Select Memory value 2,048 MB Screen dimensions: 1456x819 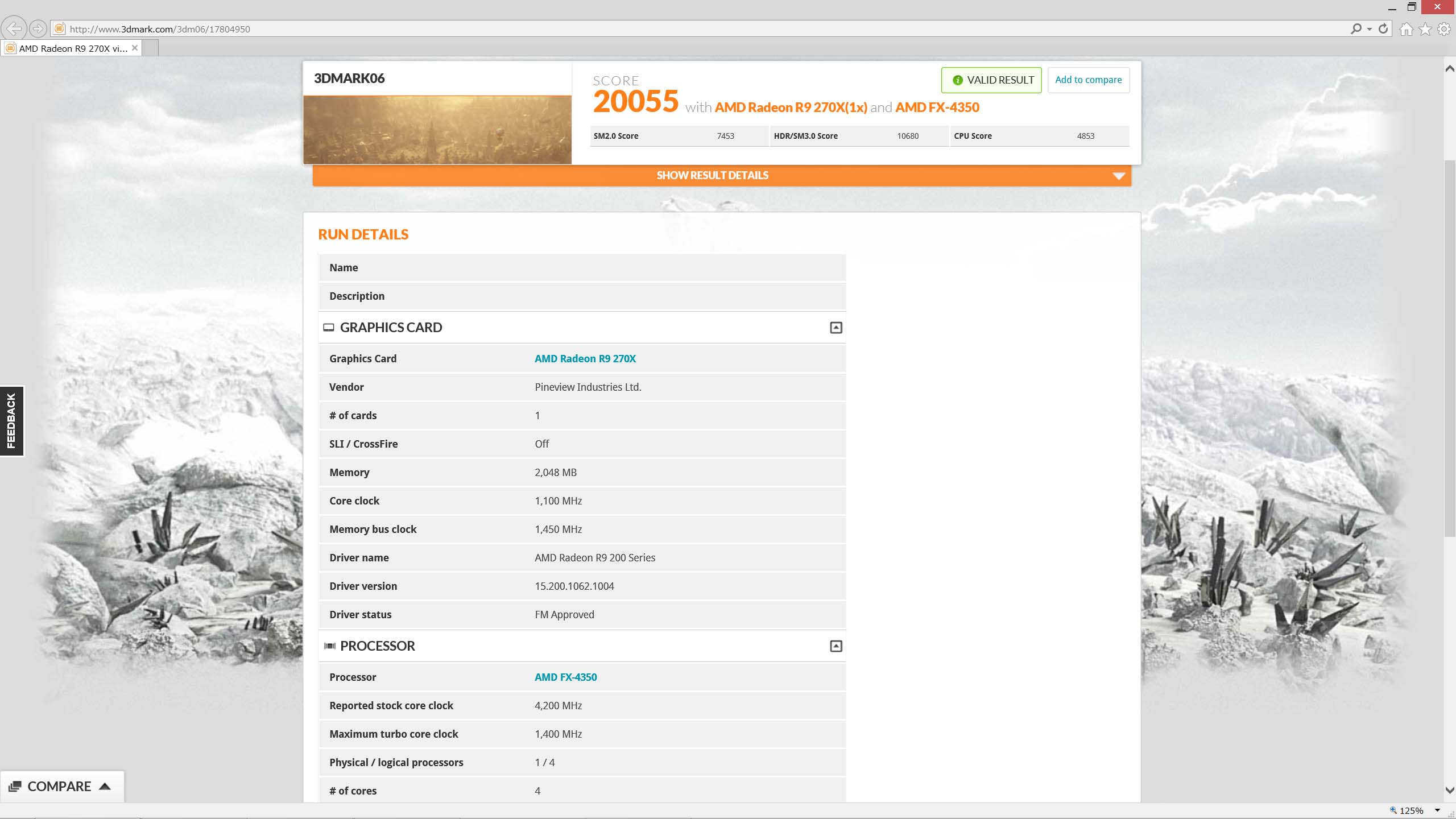tap(555, 473)
